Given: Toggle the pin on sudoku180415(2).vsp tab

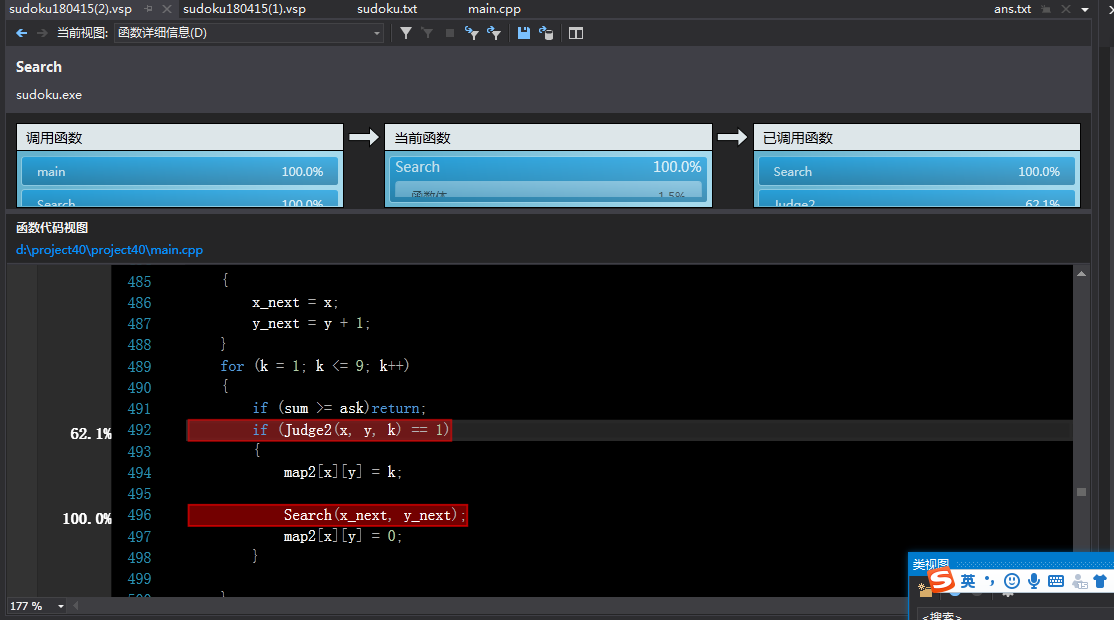Looking at the screenshot, I should pyautogui.click(x=147, y=9).
